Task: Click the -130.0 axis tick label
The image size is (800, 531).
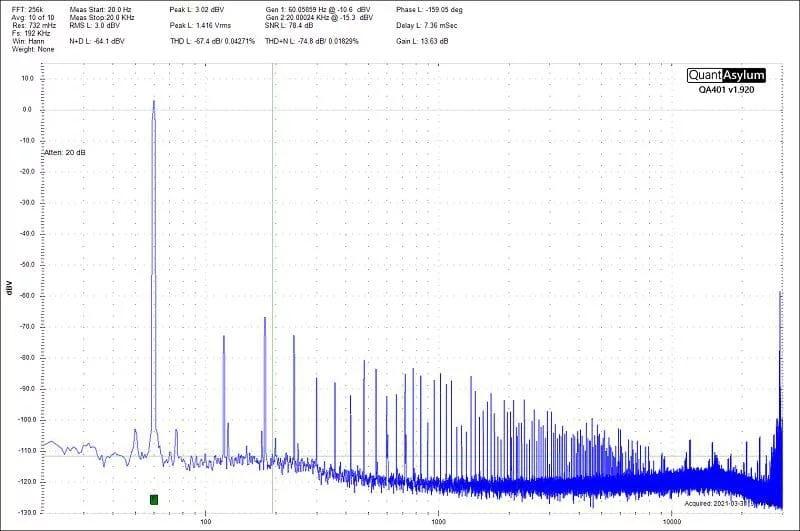Action: pos(25,512)
